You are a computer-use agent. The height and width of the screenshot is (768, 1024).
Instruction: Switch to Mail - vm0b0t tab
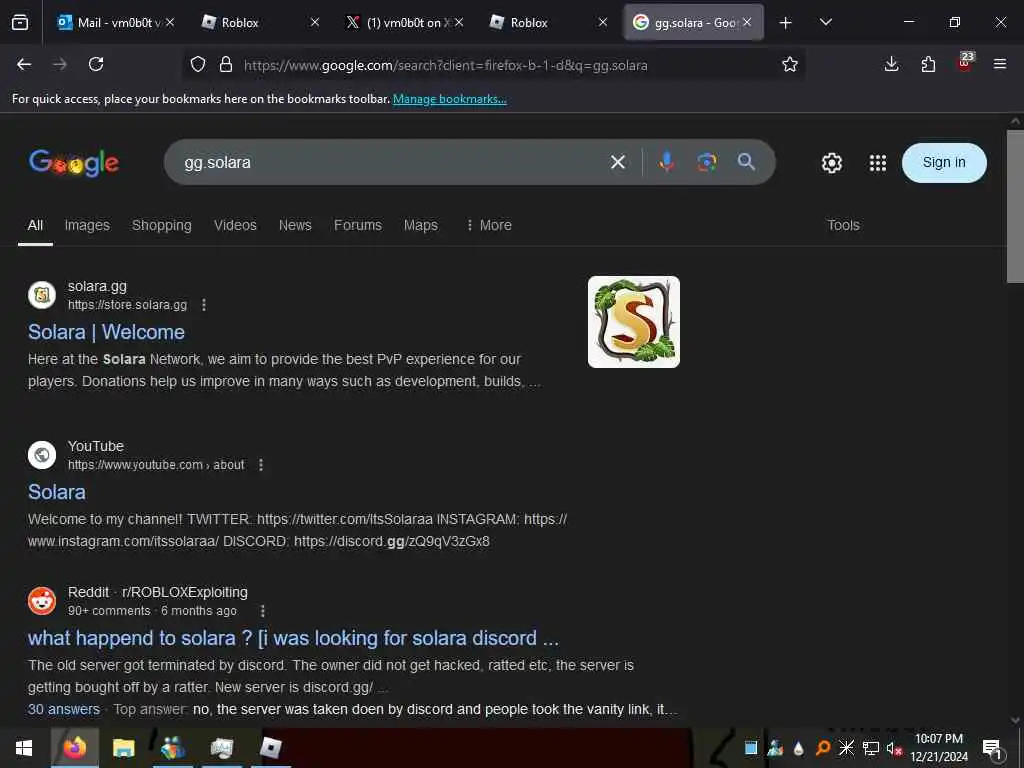(109, 22)
